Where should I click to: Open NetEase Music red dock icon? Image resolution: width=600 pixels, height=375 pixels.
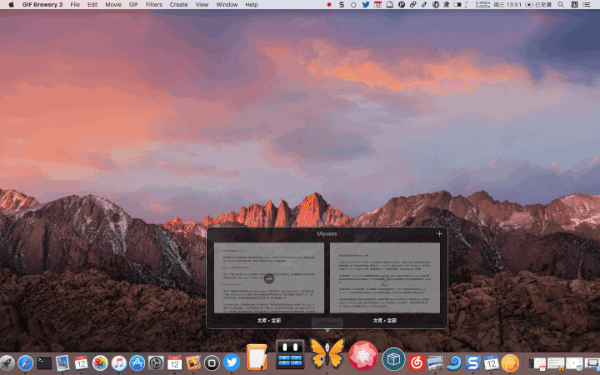417,363
